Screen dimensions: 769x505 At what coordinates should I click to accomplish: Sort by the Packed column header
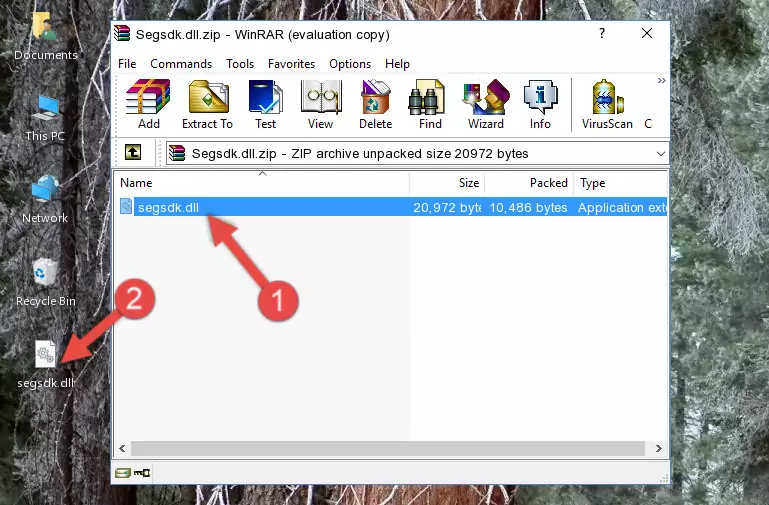tap(529, 183)
